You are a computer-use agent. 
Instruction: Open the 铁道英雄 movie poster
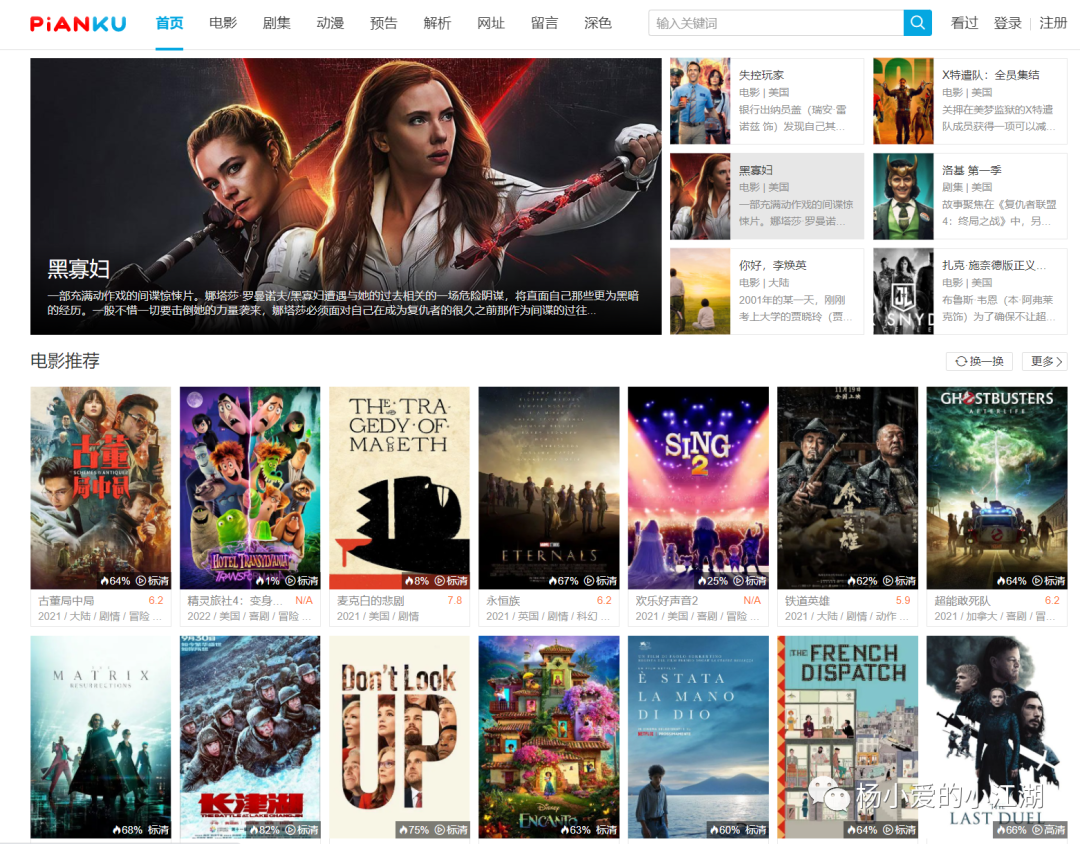click(848, 488)
